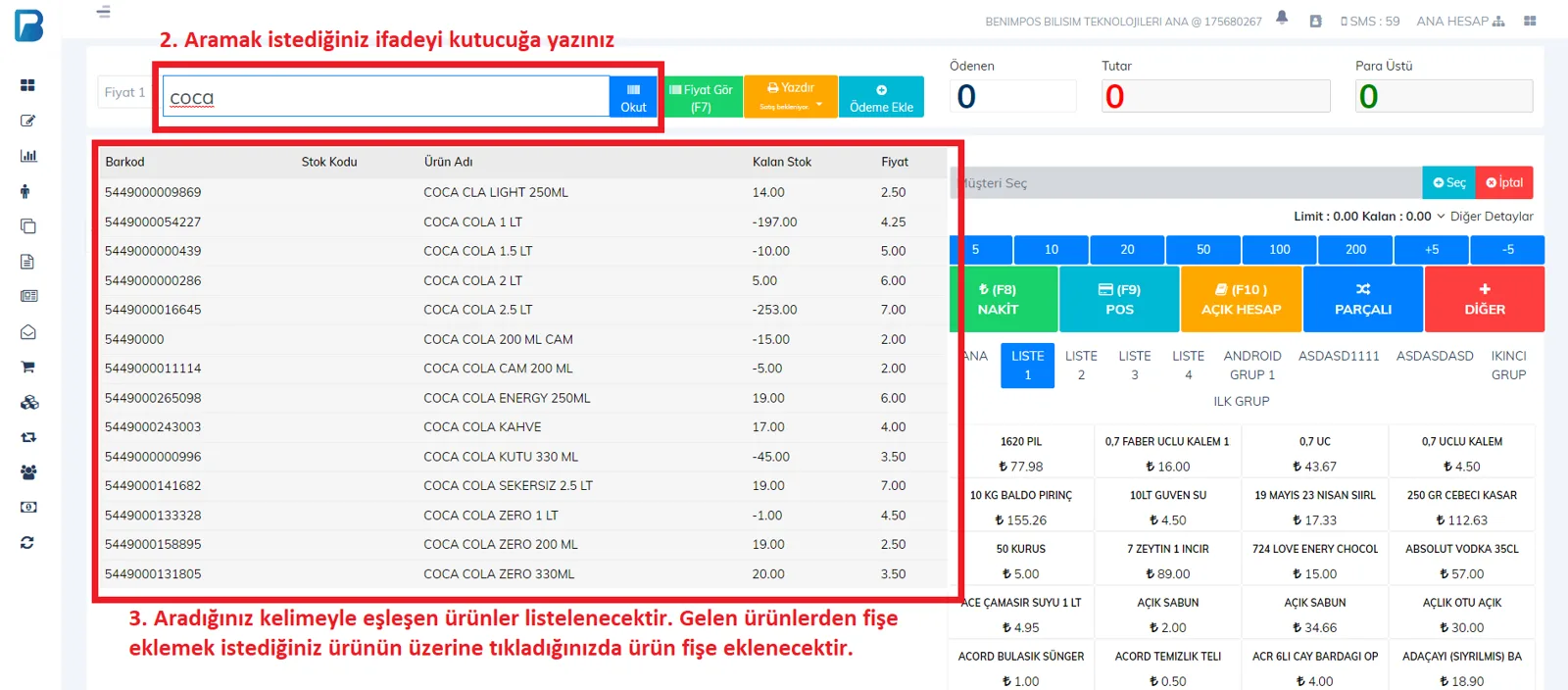Click the Seç customer button
The image size is (1568, 690).
pyautogui.click(x=1448, y=183)
